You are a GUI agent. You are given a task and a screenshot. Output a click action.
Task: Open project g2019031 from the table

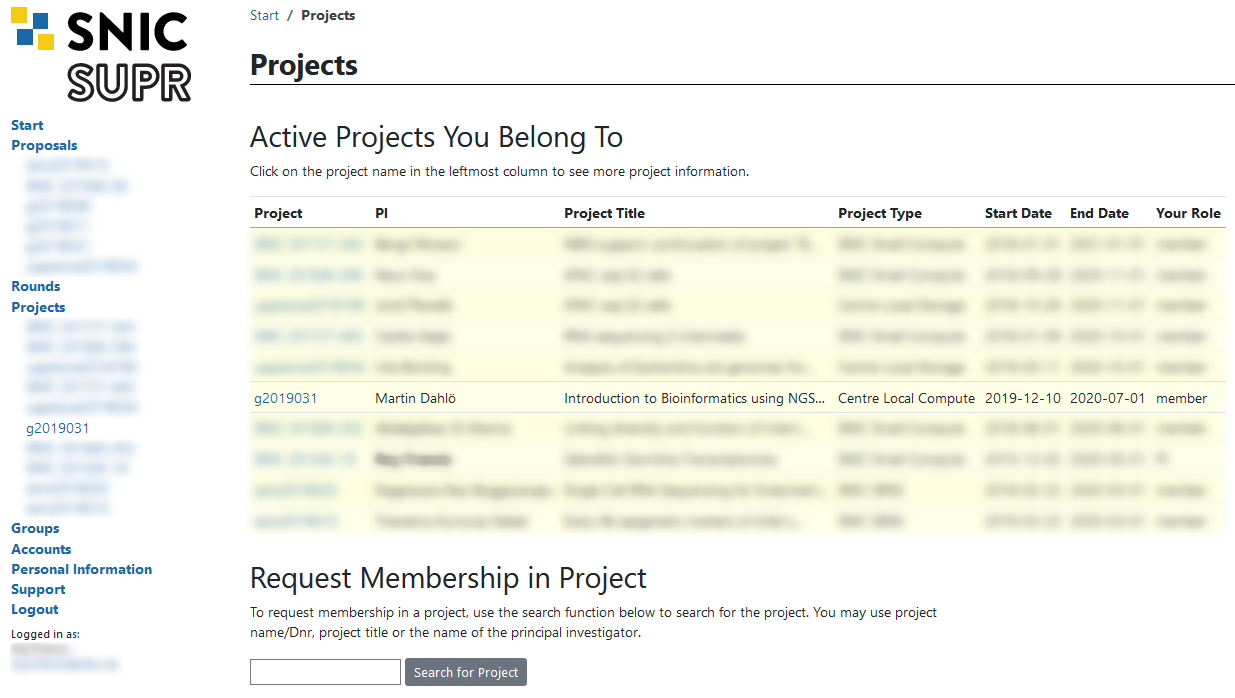[x=285, y=398]
